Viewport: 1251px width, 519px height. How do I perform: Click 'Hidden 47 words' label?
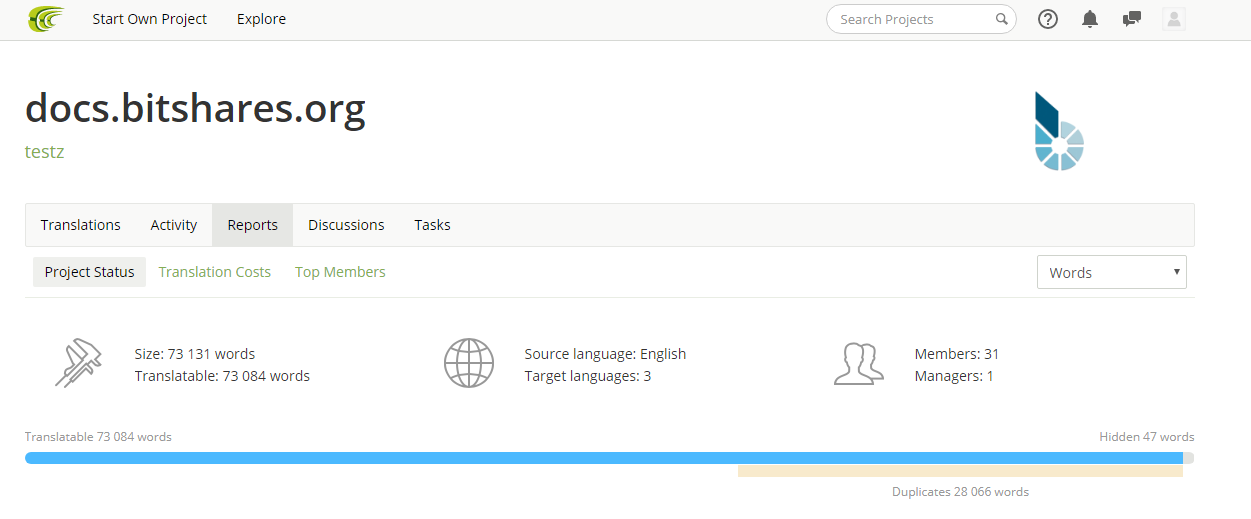(x=1147, y=437)
